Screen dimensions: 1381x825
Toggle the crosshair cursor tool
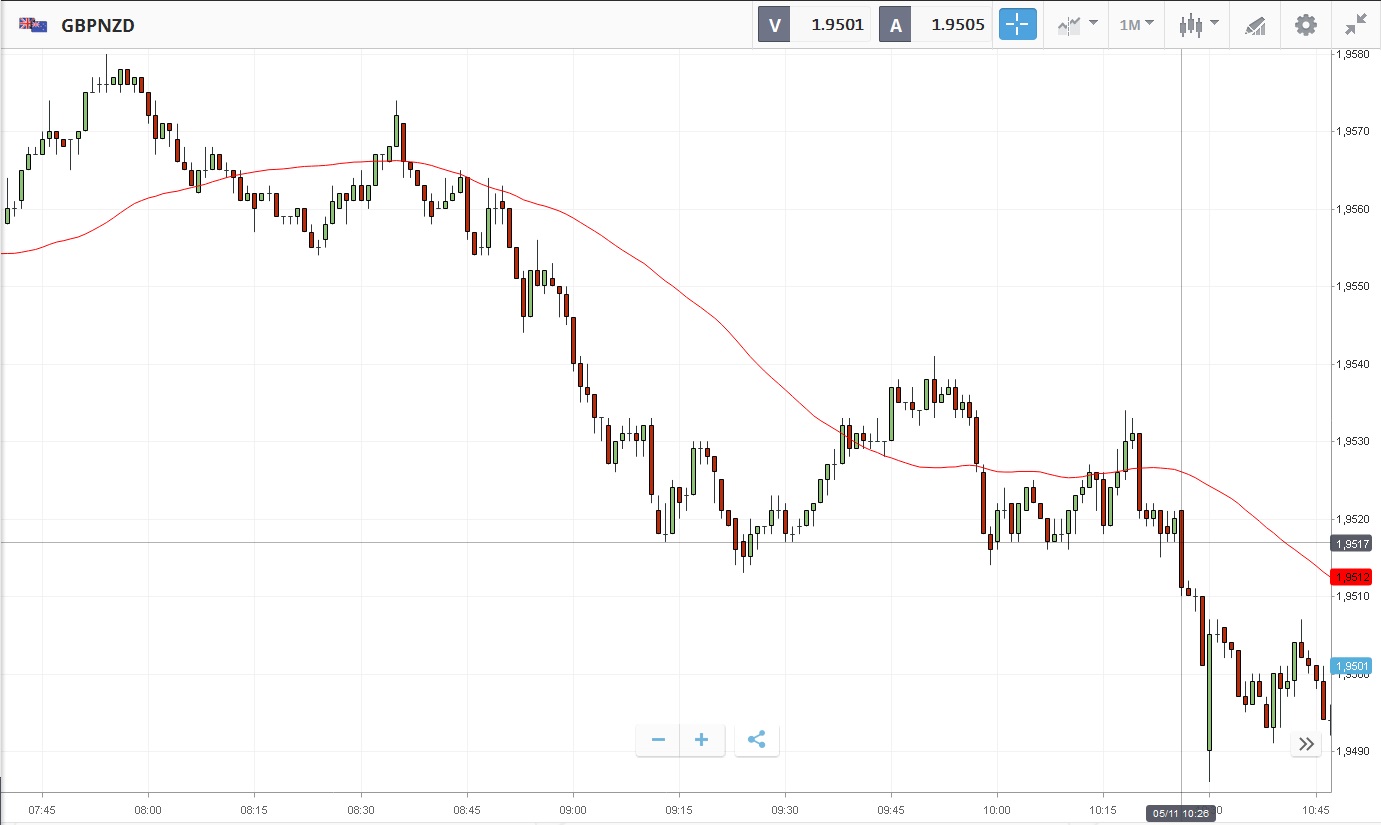pos(1017,25)
